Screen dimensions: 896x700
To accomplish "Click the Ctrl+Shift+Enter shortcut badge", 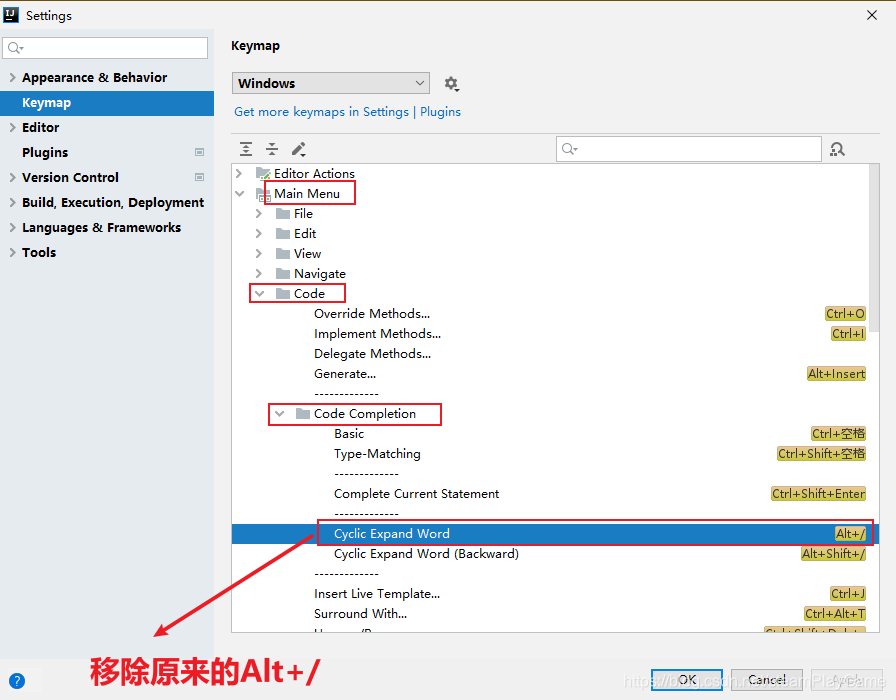I will tap(818, 494).
